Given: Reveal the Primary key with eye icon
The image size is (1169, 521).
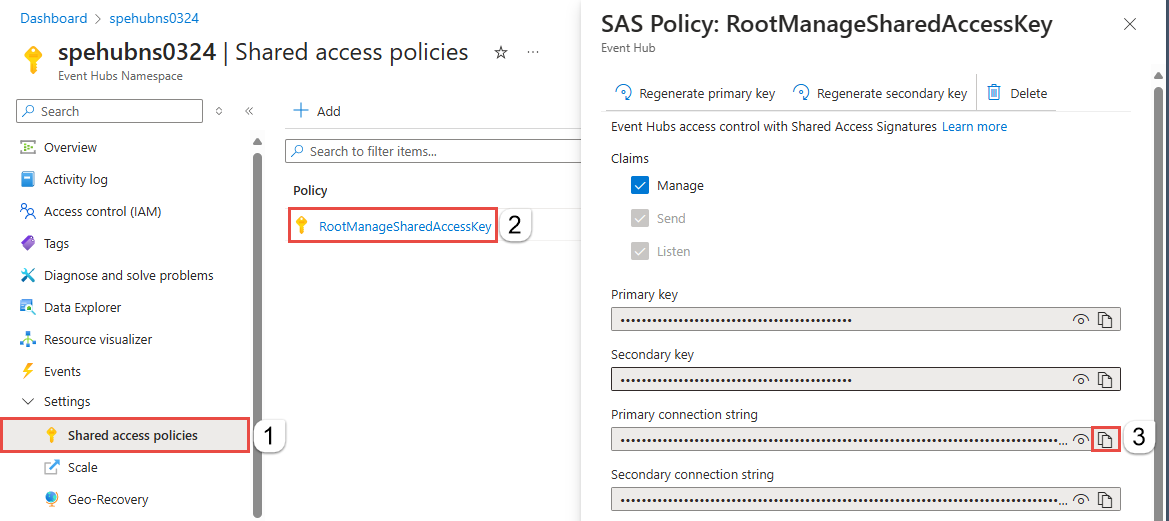Looking at the screenshot, I should click(1080, 320).
